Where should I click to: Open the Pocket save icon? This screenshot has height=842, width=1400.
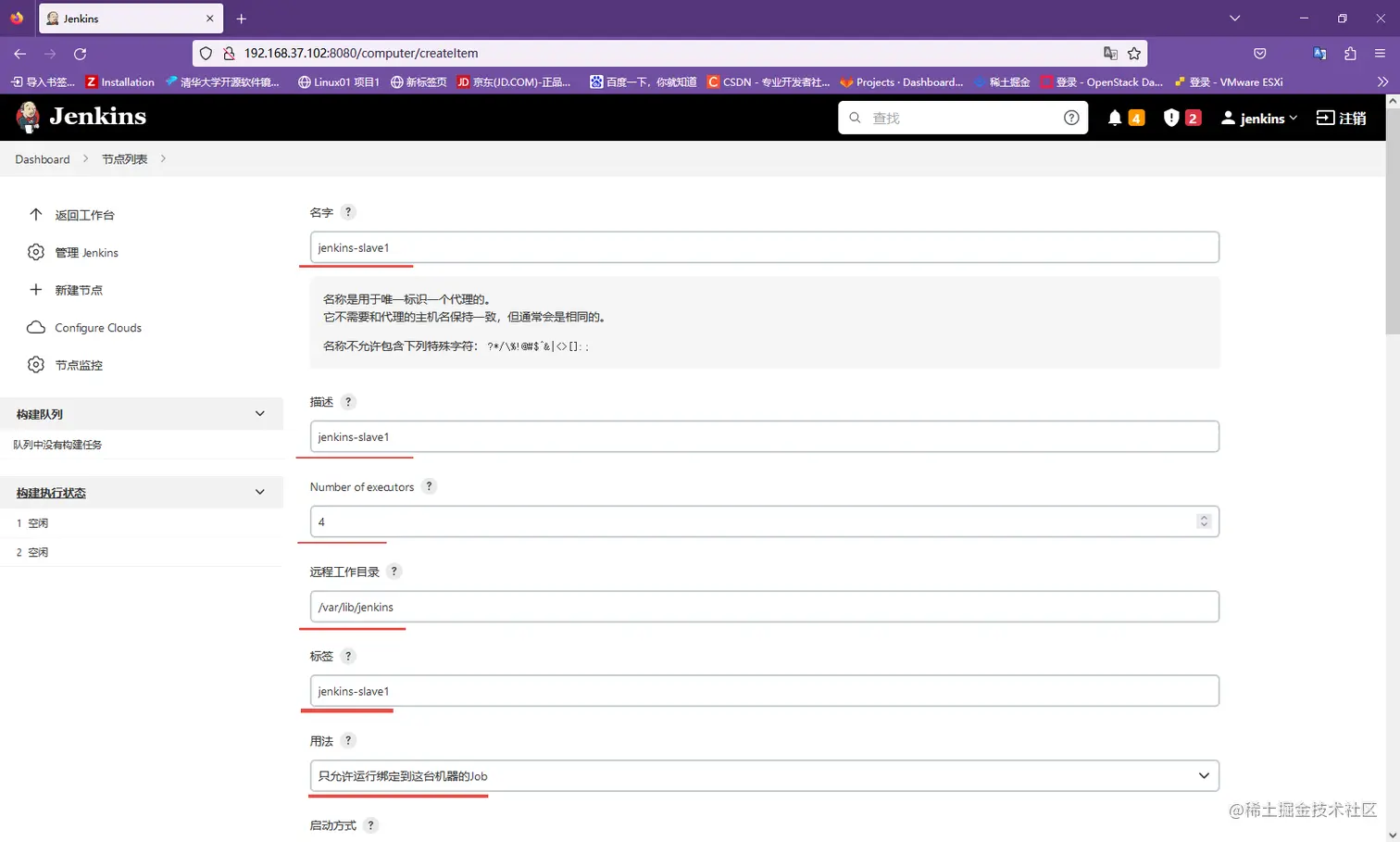(x=1260, y=54)
